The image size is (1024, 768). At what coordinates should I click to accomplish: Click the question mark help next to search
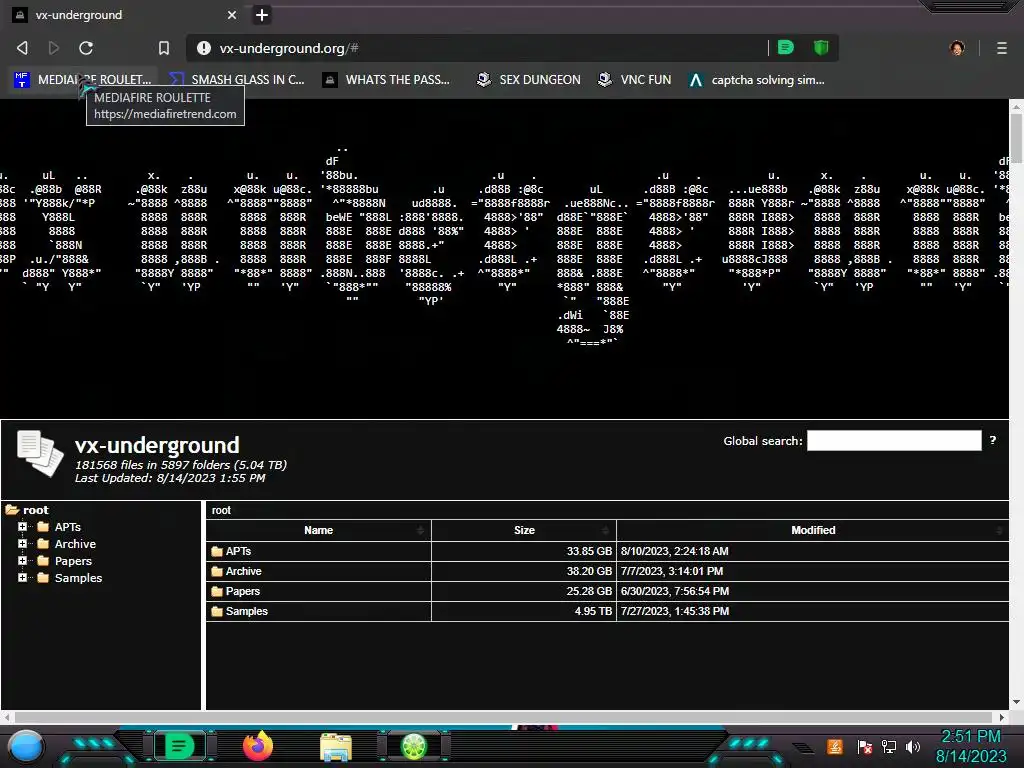[993, 440]
